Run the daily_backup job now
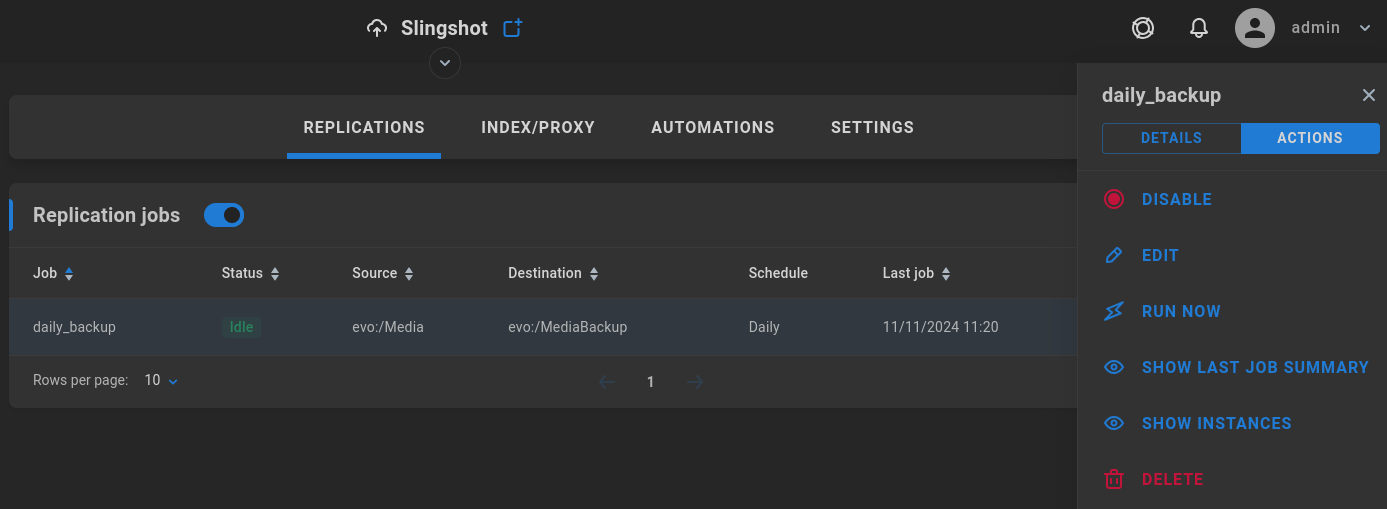This screenshot has width=1387, height=509. [x=1181, y=311]
